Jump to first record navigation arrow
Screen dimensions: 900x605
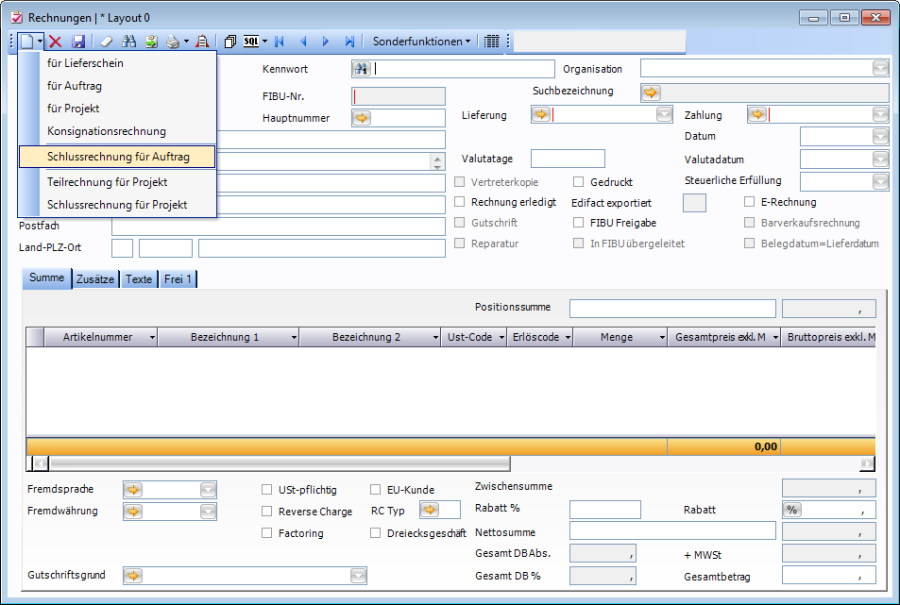[279, 42]
